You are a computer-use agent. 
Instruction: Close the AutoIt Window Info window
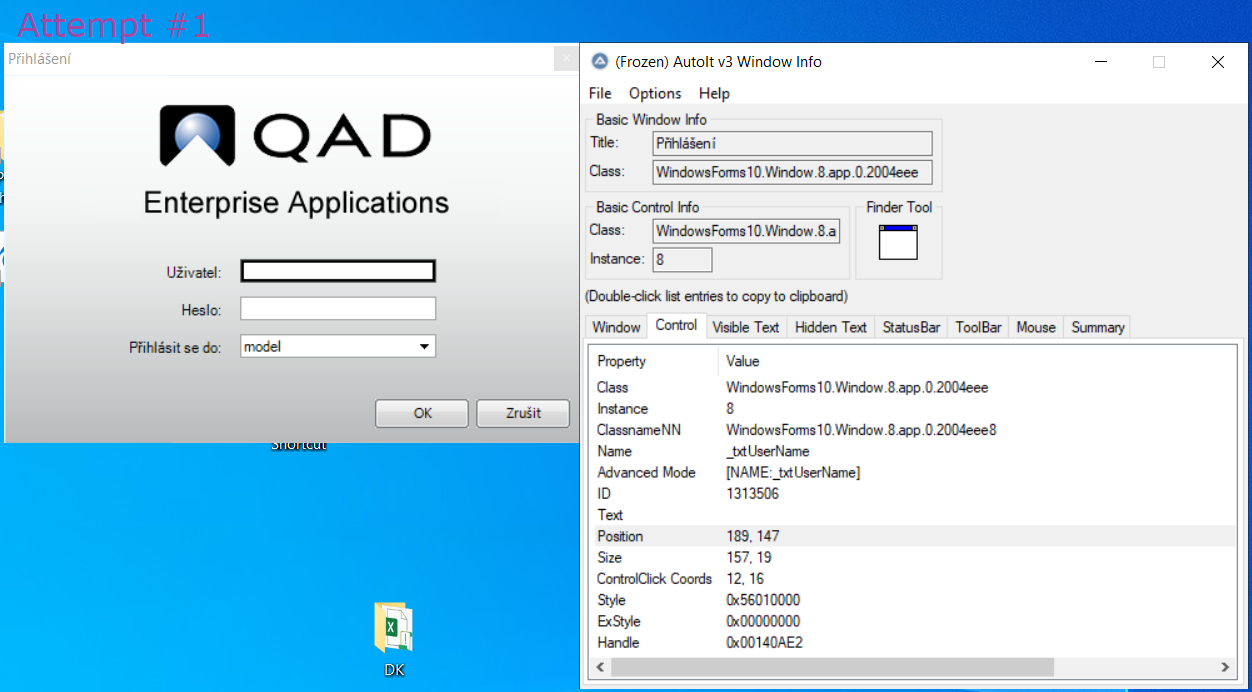coord(1218,62)
